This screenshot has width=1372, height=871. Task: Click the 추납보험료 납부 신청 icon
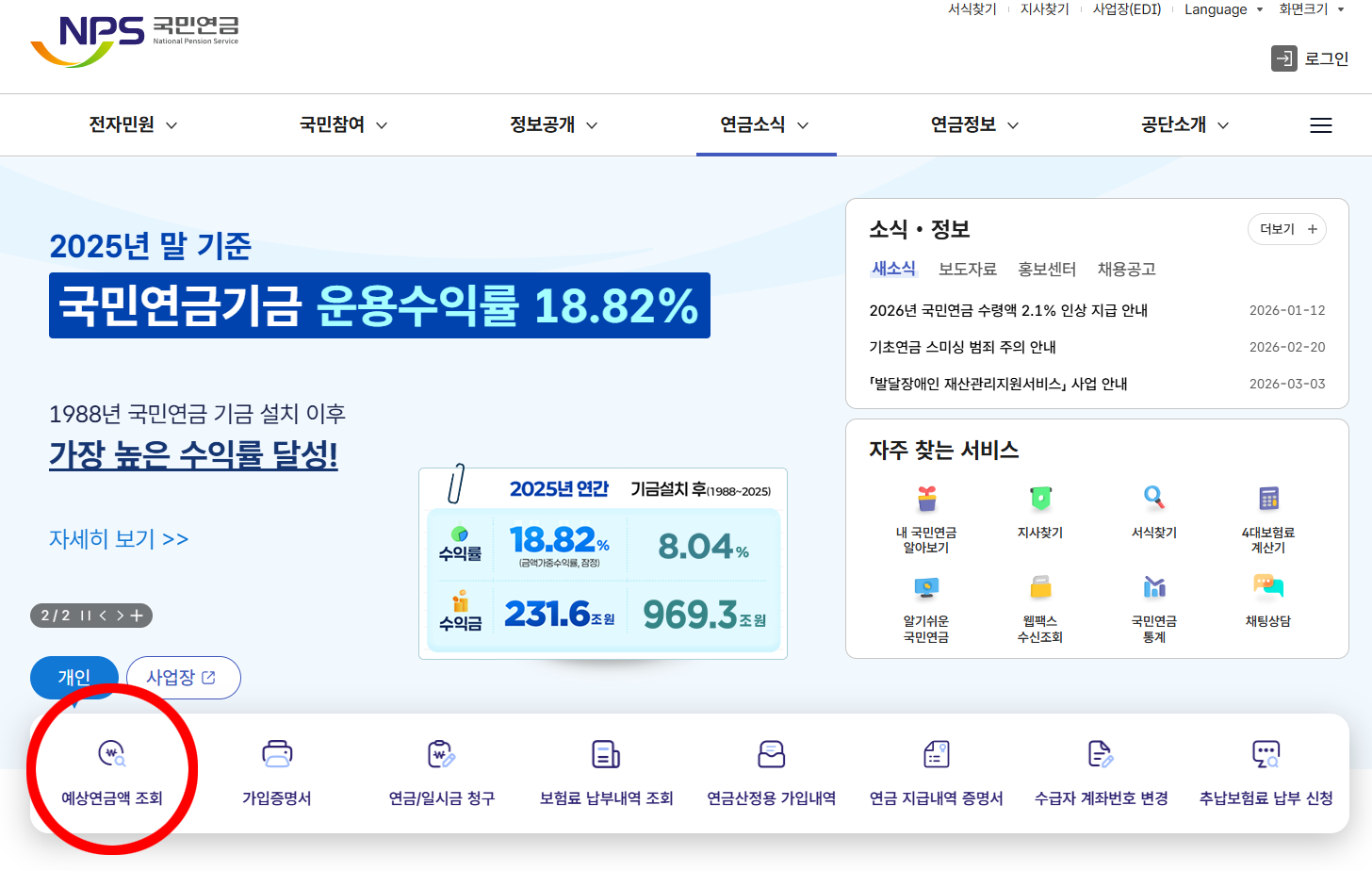1266,754
